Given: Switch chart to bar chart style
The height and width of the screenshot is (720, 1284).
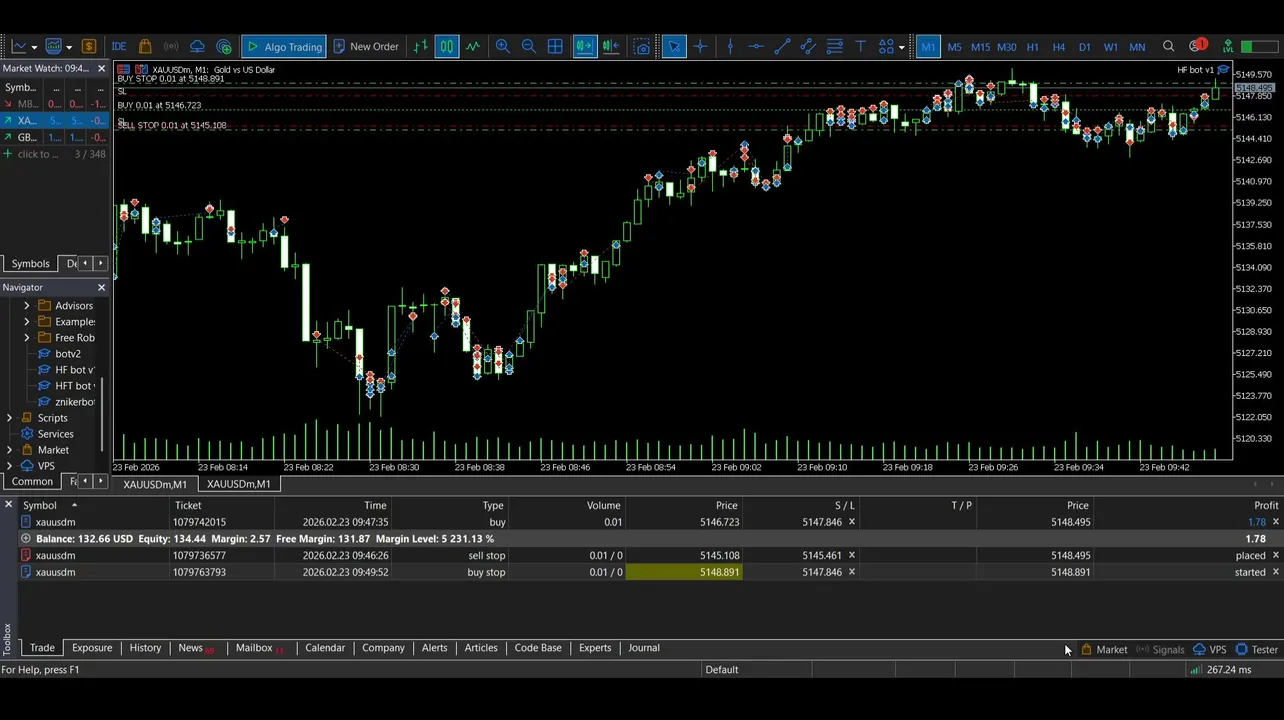Looking at the screenshot, I should point(420,46).
